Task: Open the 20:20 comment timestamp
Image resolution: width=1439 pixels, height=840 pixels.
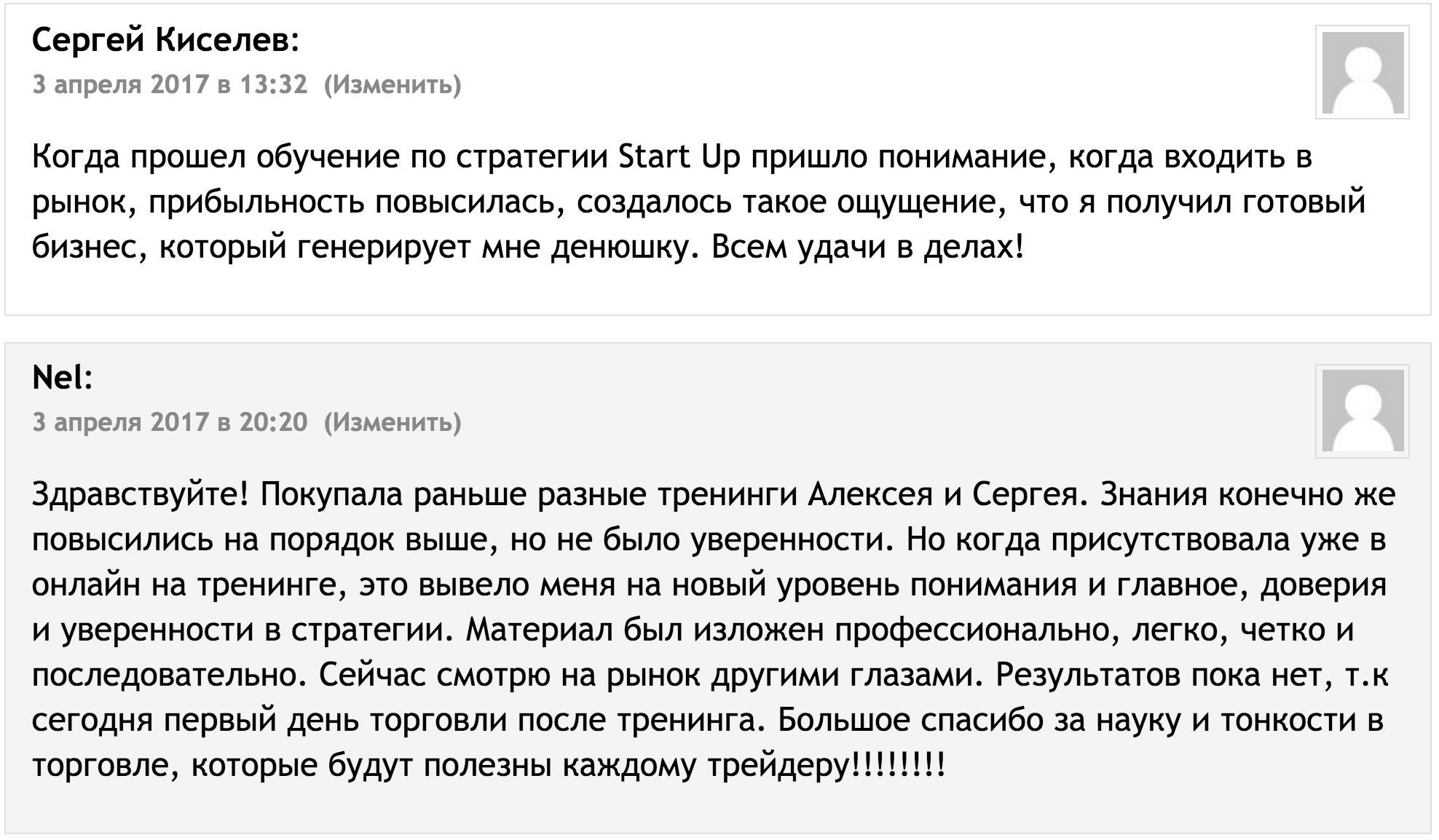Action: pyautogui.click(x=170, y=422)
